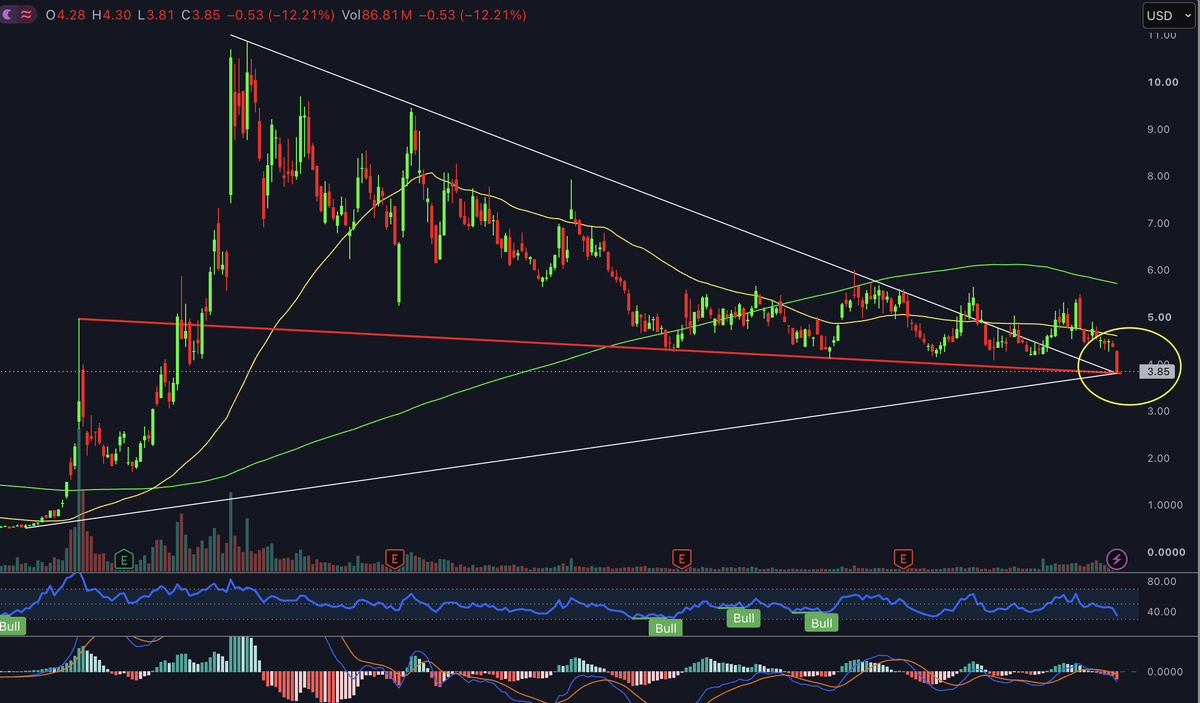Click the 6.00 price axis label
The width and height of the screenshot is (1200, 703).
pos(1158,270)
